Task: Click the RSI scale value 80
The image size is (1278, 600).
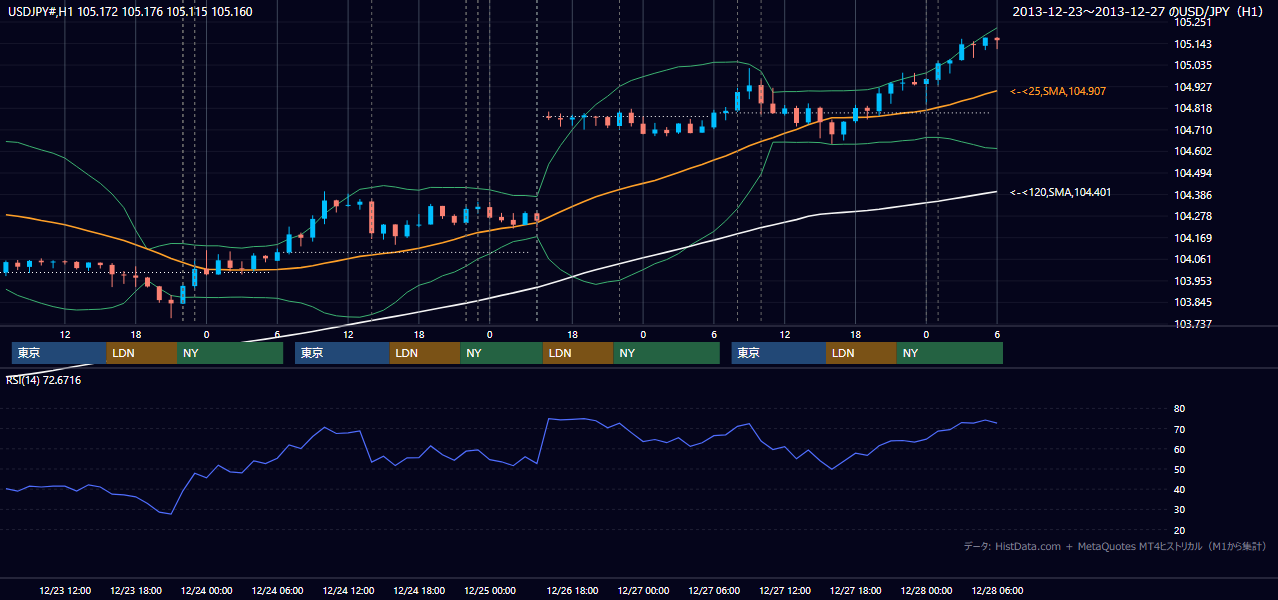Action: coord(1180,409)
